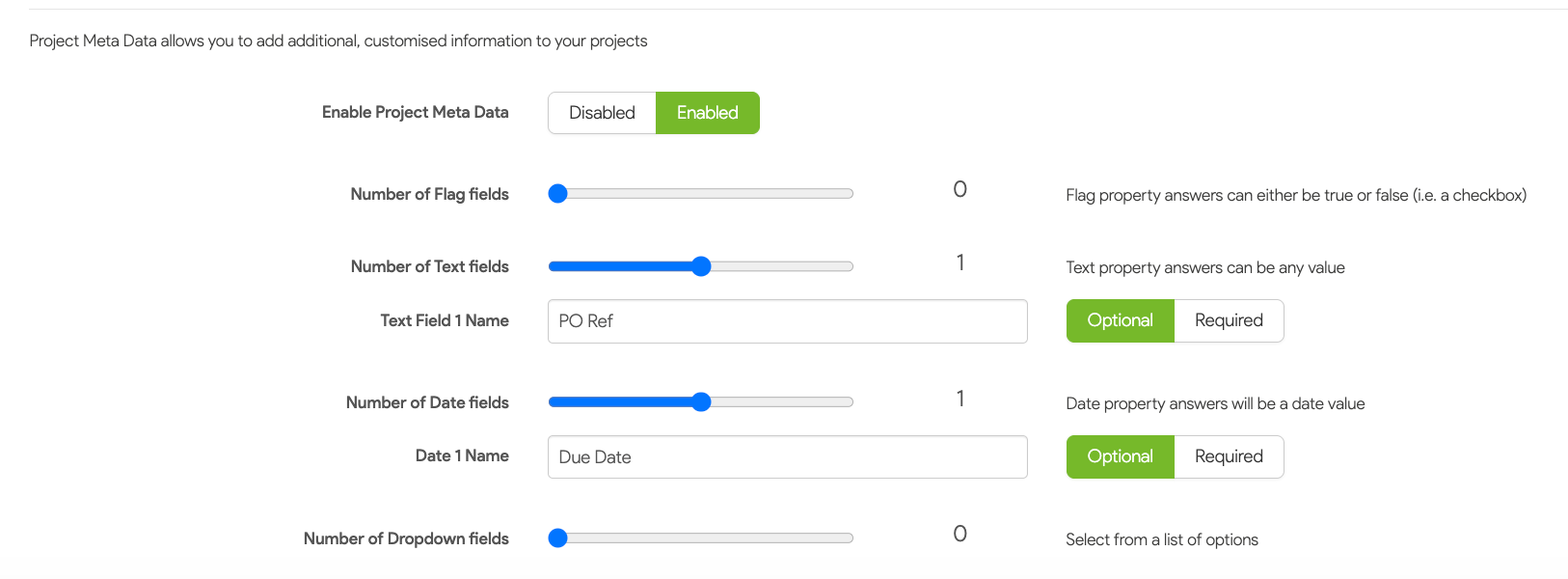Screen dimensions: 1568x579
Task: Choose Required for Date 1
Action: point(1229,456)
